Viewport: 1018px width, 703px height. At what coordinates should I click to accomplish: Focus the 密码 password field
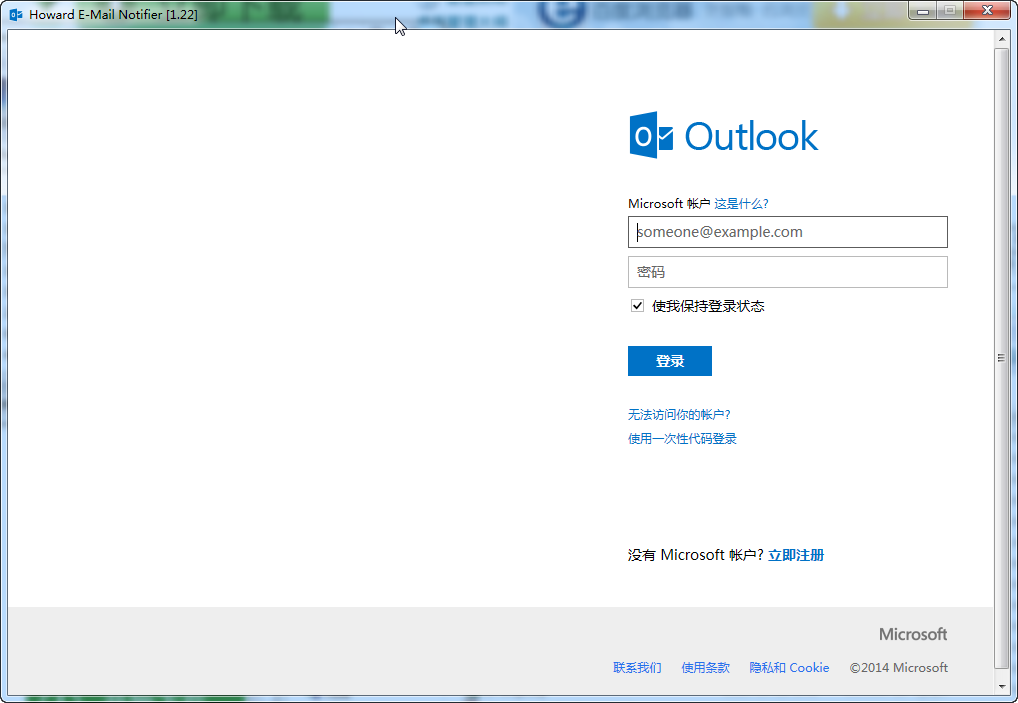tap(788, 272)
